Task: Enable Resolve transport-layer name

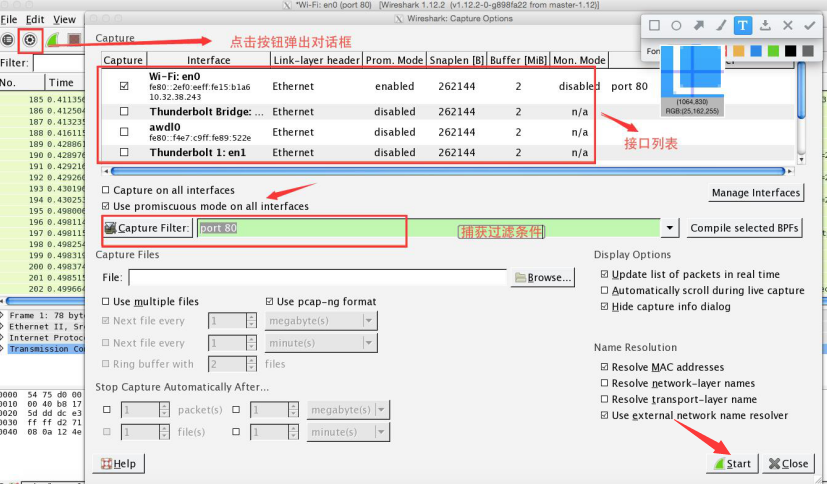Action: pyautogui.click(x=604, y=399)
